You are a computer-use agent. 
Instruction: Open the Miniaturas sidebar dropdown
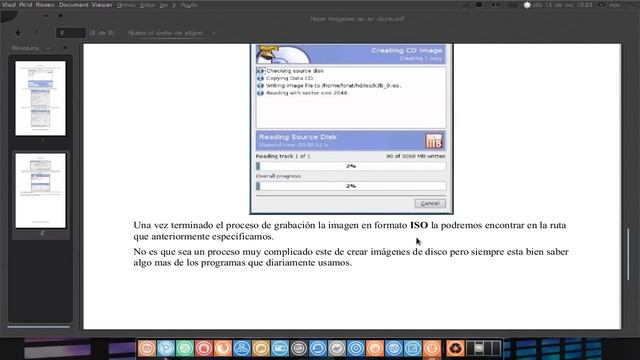[x=31, y=48]
